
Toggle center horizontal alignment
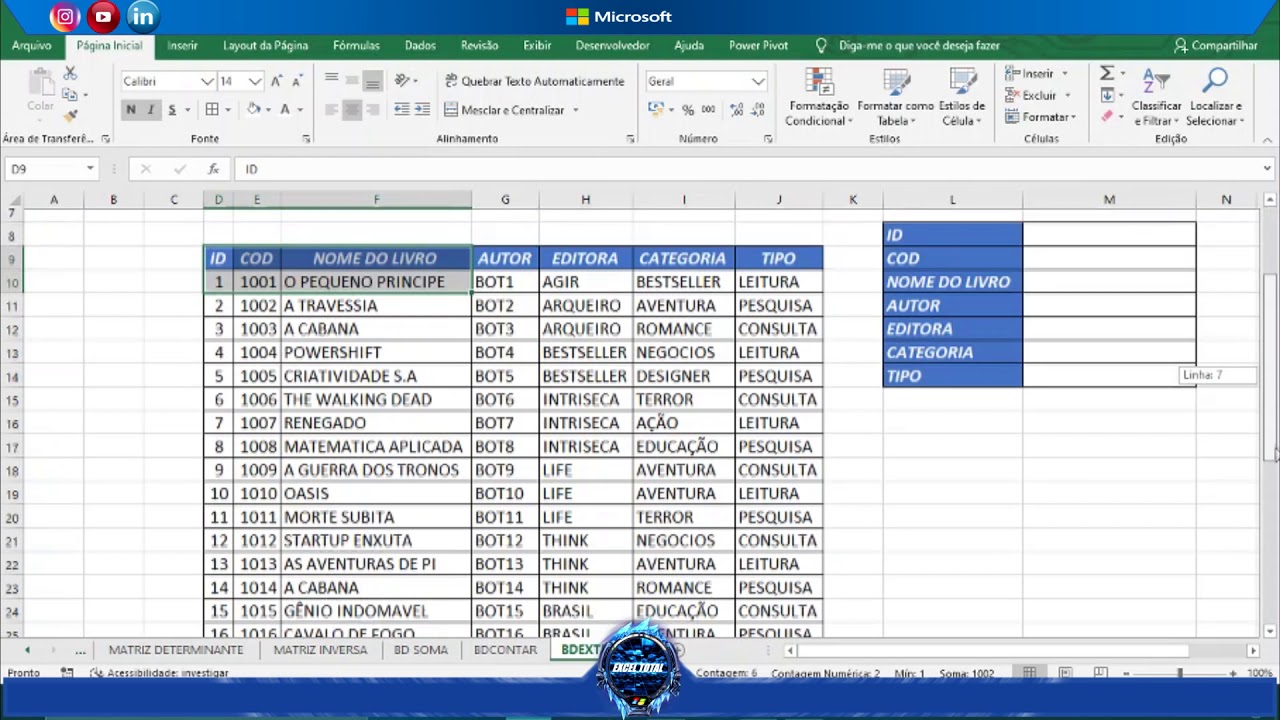click(x=352, y=110)
